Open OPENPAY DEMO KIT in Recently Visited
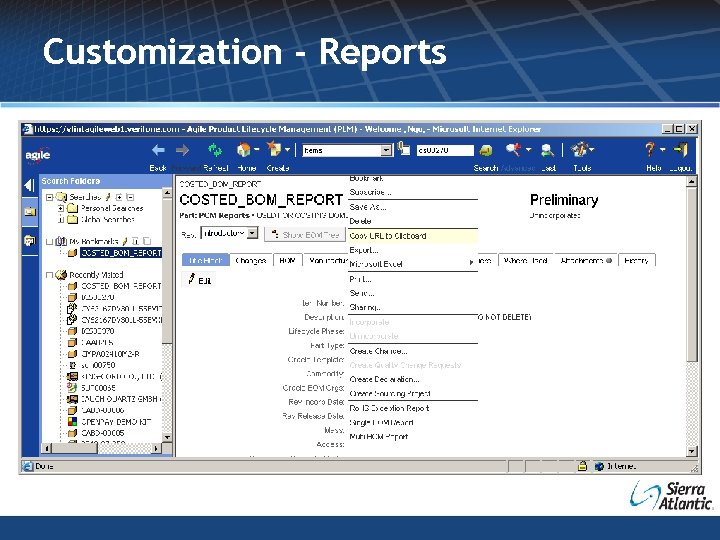Viewport: 720px width, 540px height. 116,422
